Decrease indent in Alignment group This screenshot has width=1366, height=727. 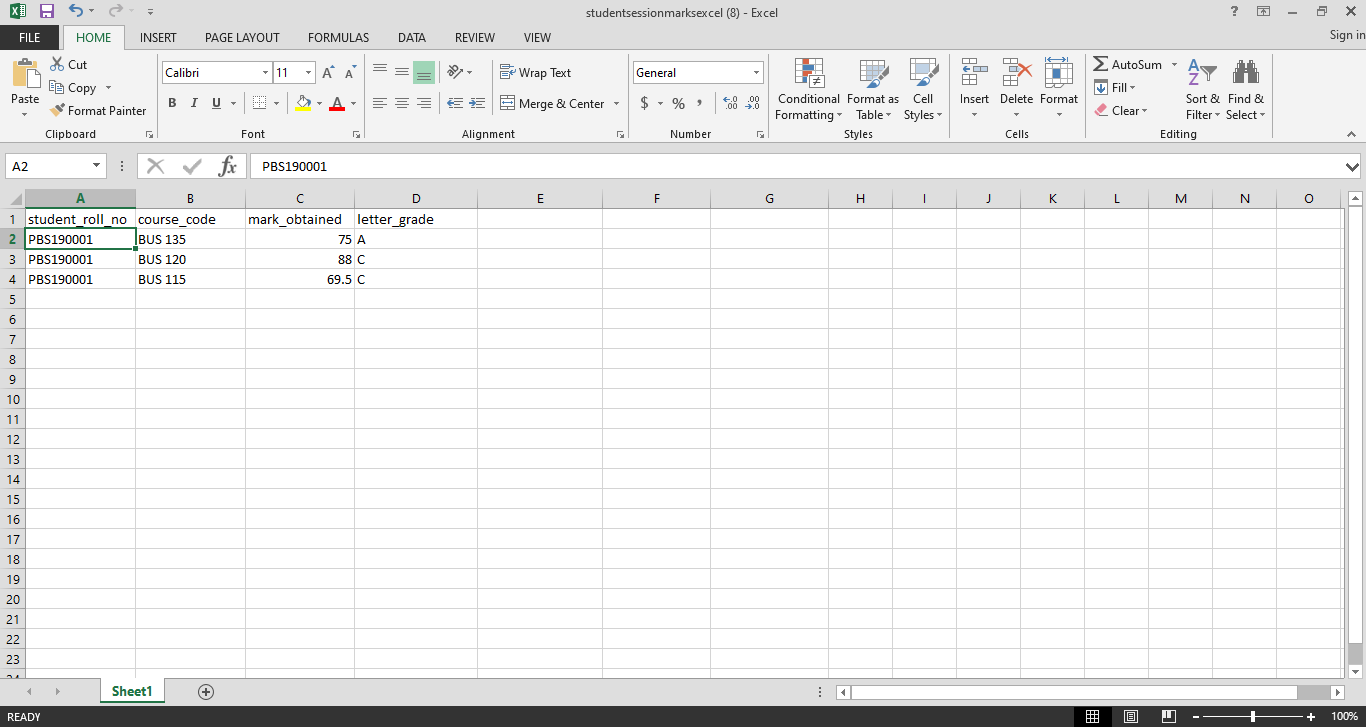pos(455,103)
